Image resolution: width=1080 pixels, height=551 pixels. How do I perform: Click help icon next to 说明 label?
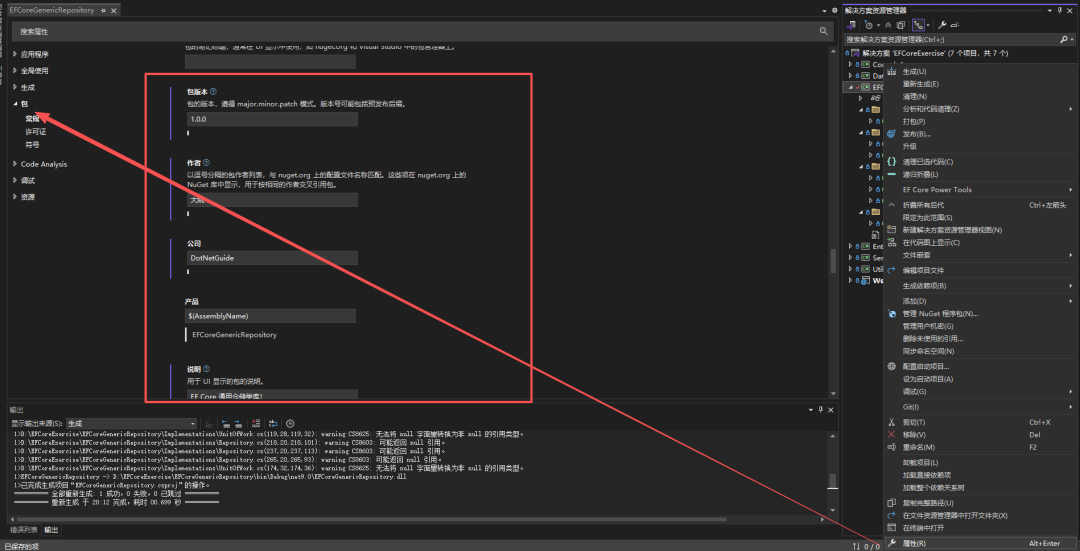207,369
